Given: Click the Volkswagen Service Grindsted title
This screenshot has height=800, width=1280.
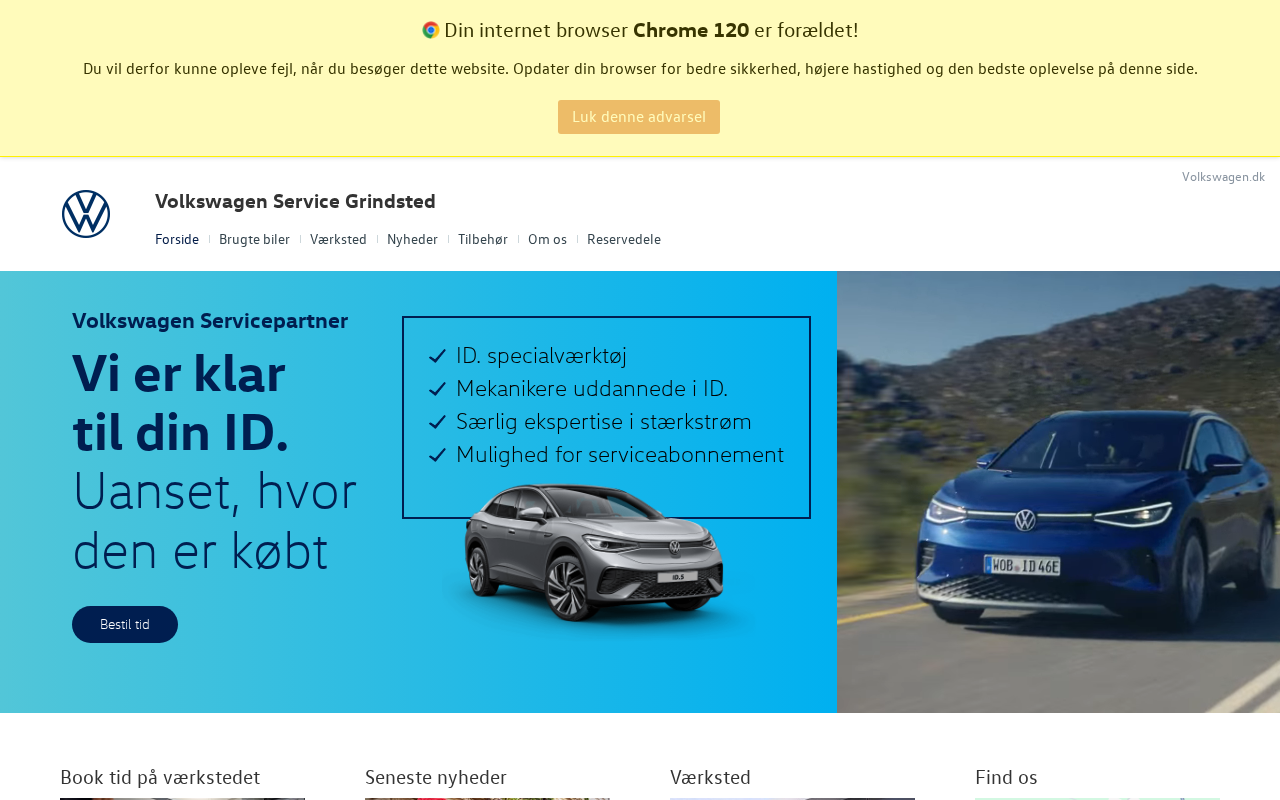Looking at the screenshot, I should (295, 201).
